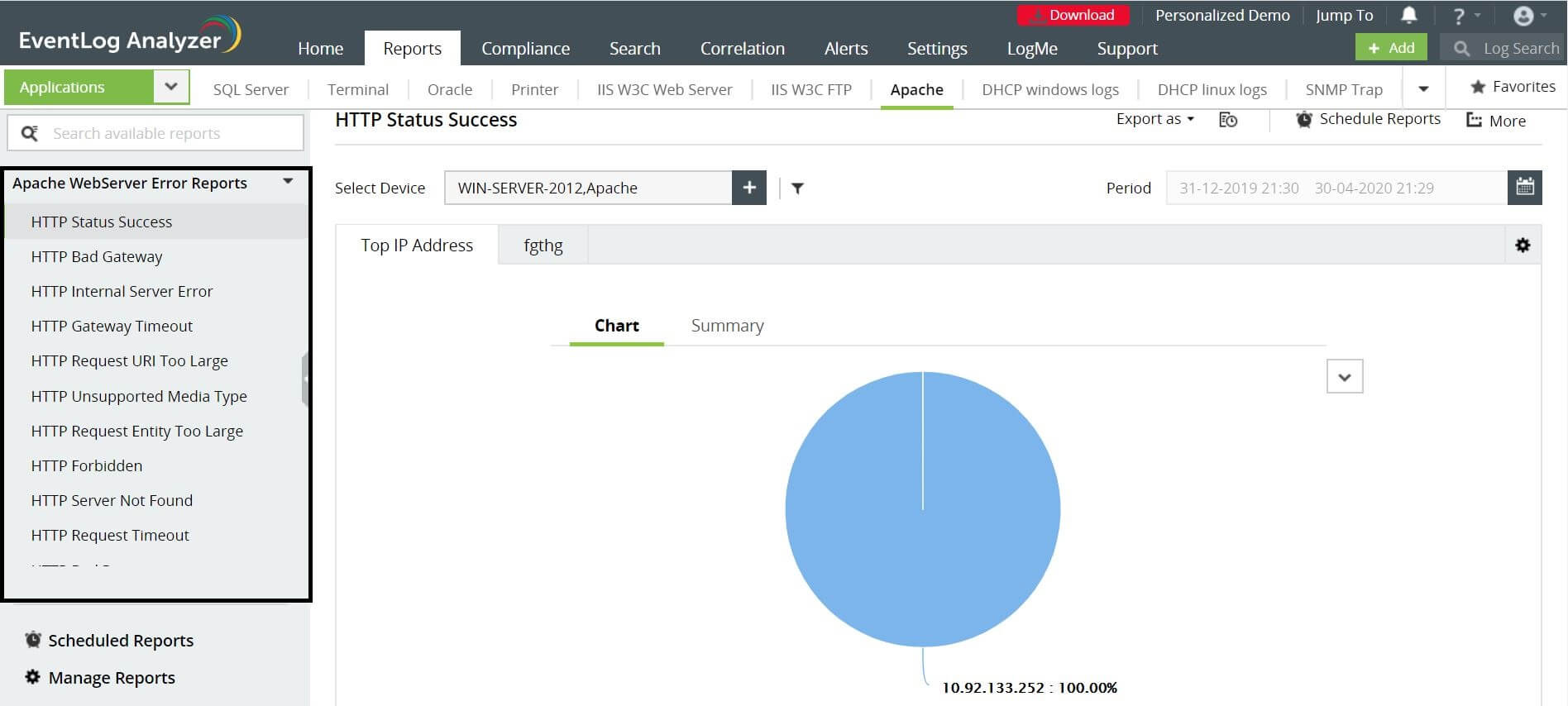Open report view settings gear

coord(1523,245)
